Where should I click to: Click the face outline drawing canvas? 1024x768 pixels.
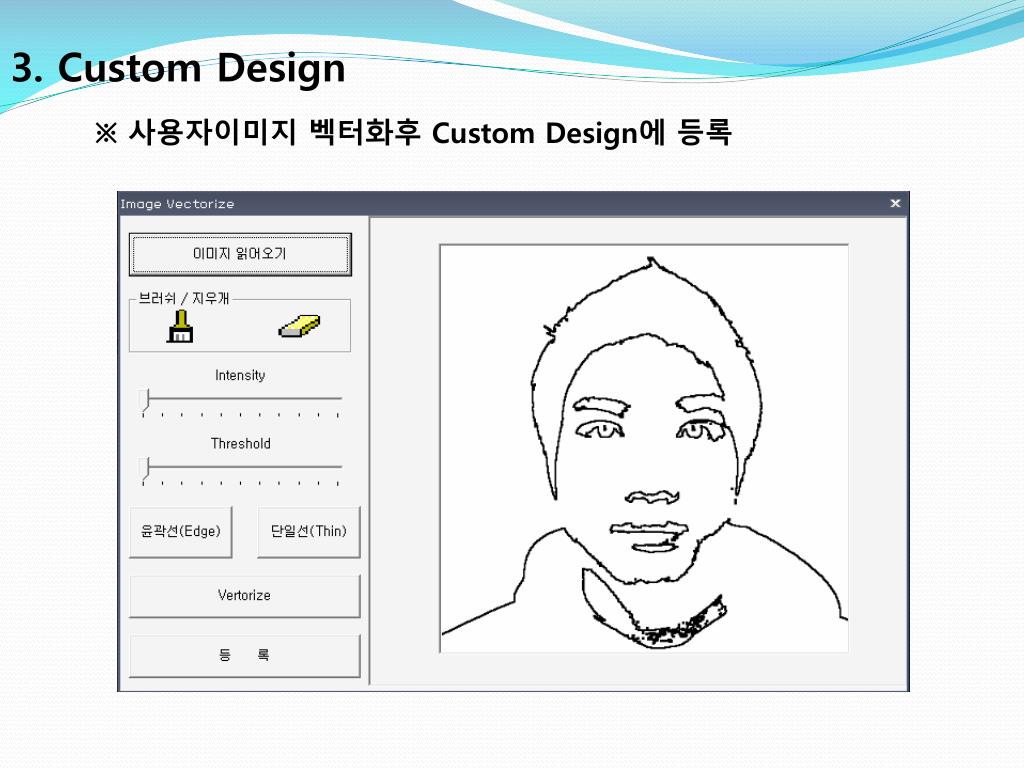[x=644, y=448]
